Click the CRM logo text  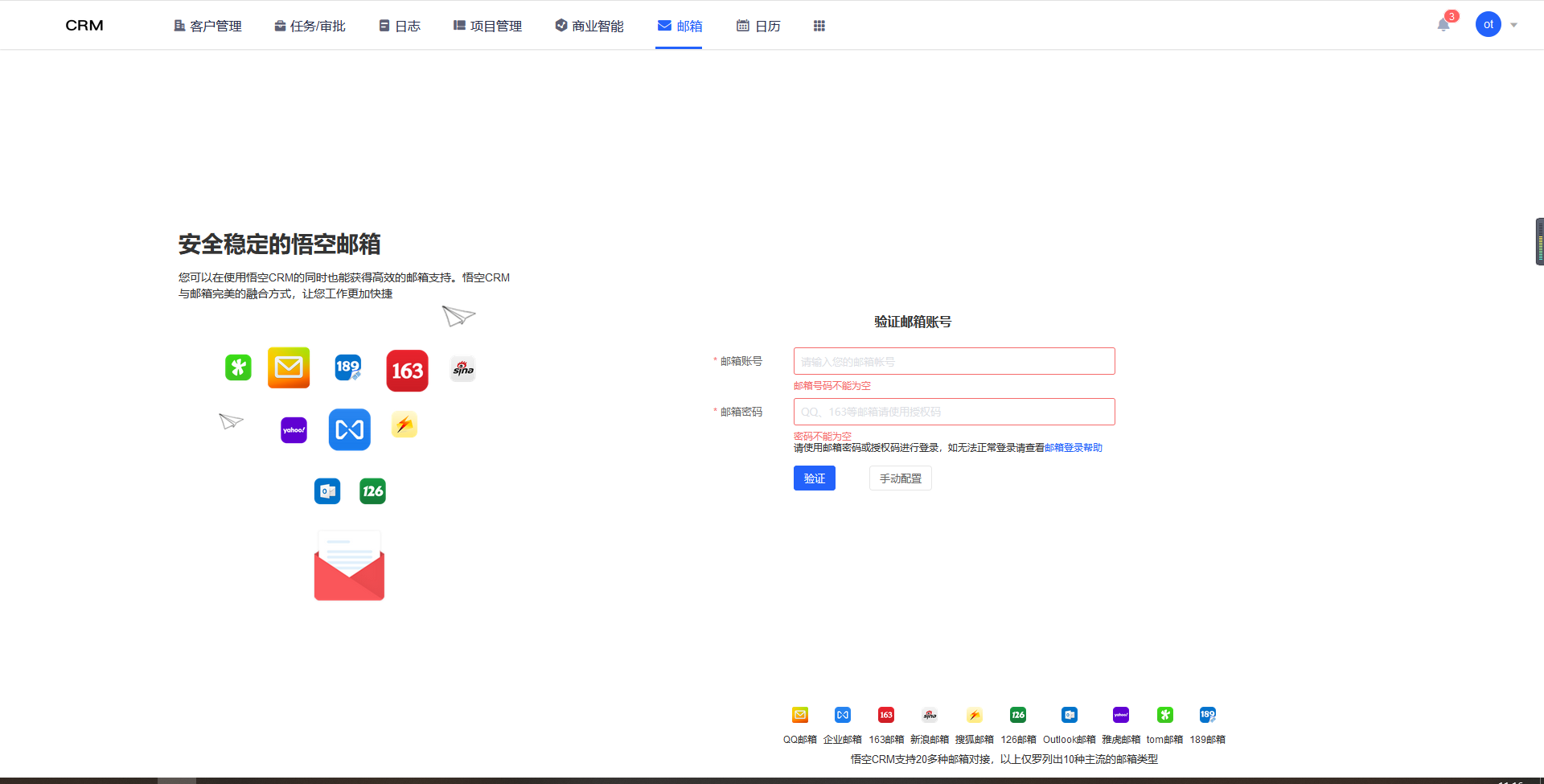84,25
